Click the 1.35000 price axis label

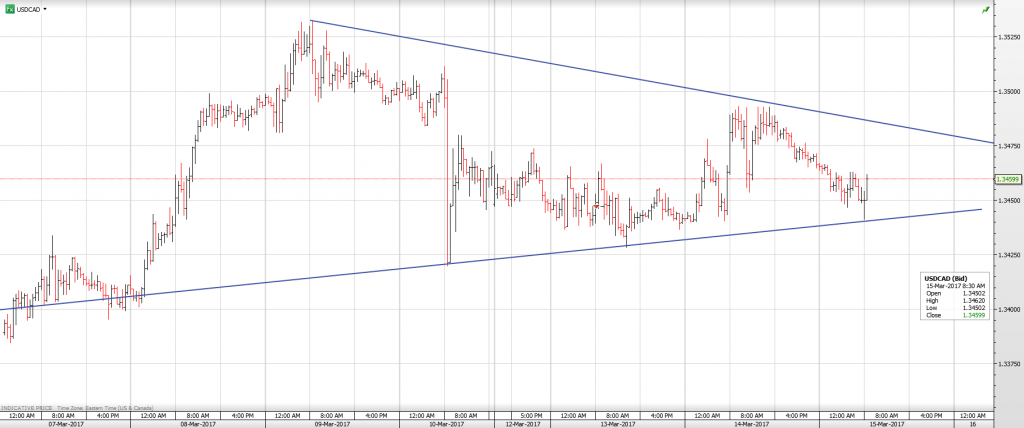[x=1007, y=92]
